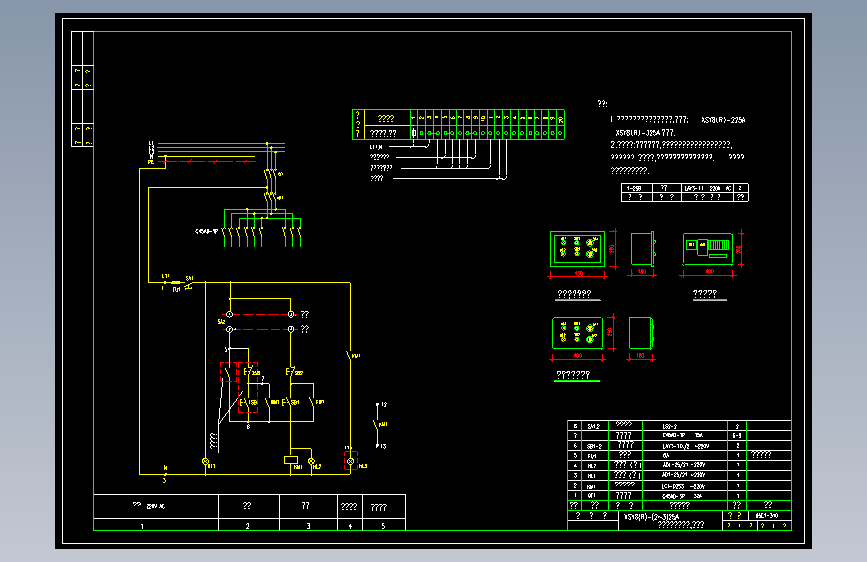This screenshot has height=562, width=867.
Task: Click the LAY3-10/2 ~220V model cell
Action: [x=685, y=446]
